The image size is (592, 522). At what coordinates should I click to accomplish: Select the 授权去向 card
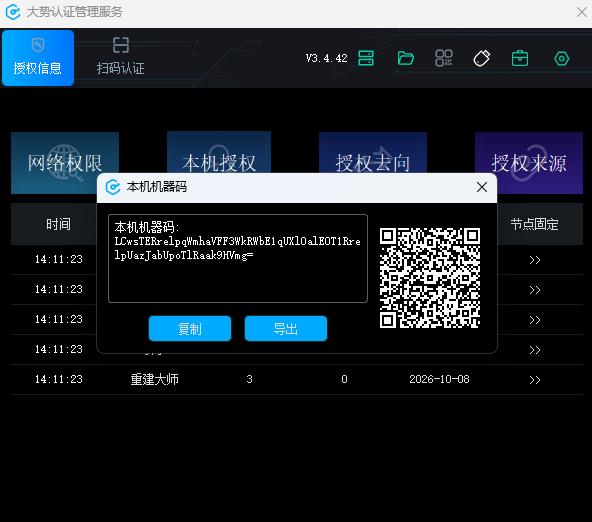[x=373, y=153]
